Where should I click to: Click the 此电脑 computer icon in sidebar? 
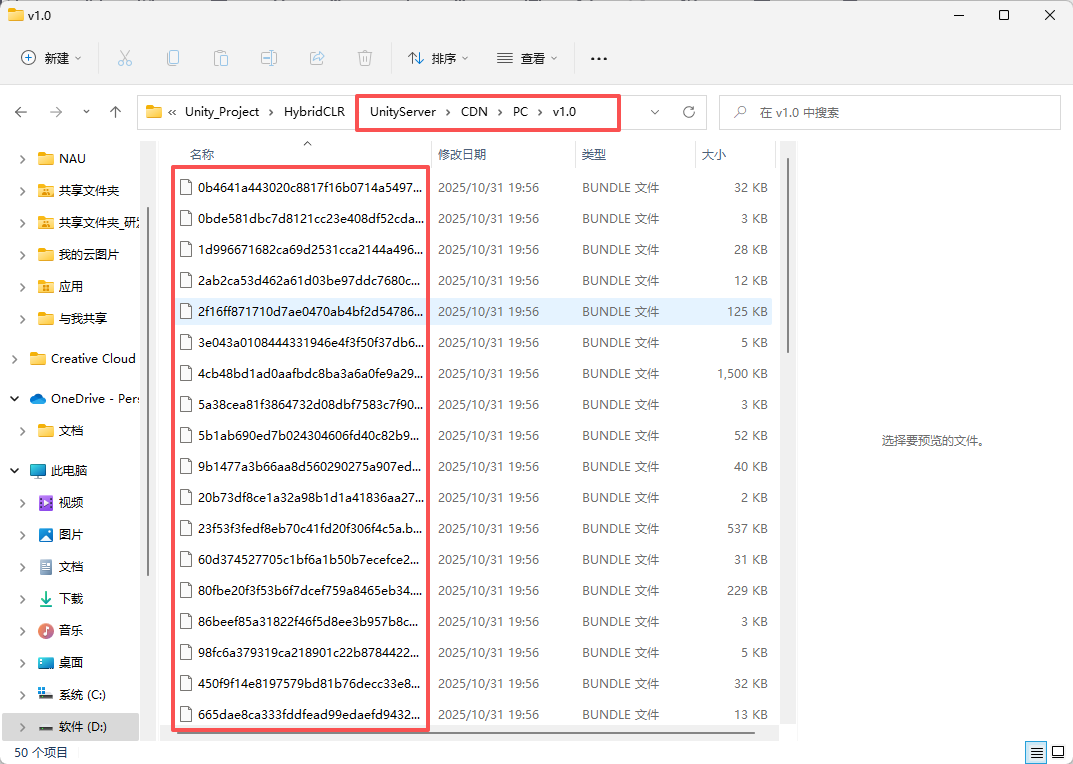point(38,471)
